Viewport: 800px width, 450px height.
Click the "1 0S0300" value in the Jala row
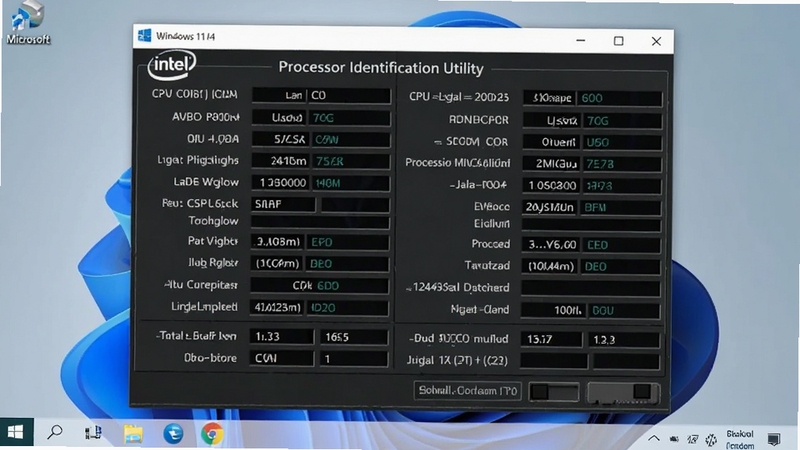551,186
